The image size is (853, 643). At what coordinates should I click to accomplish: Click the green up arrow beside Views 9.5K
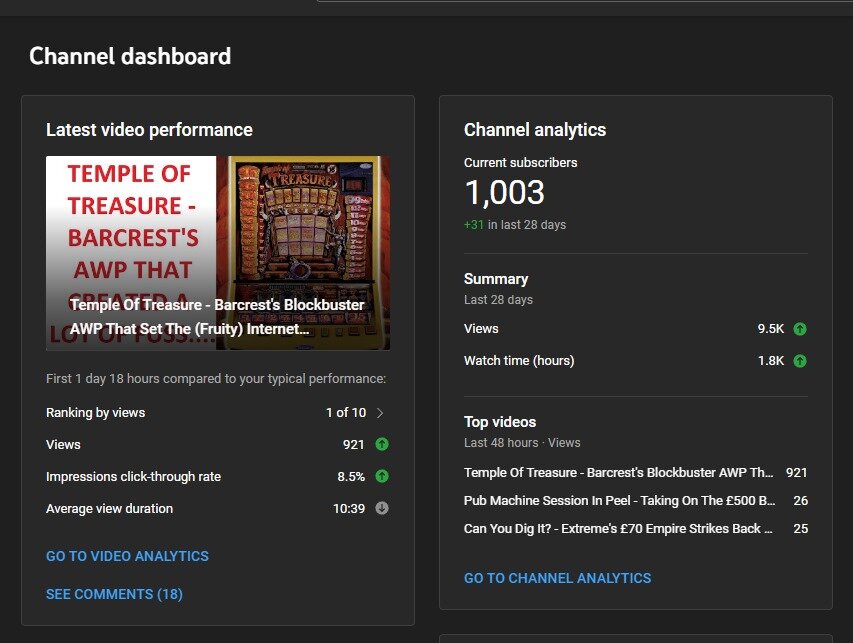tap(800, 329)
